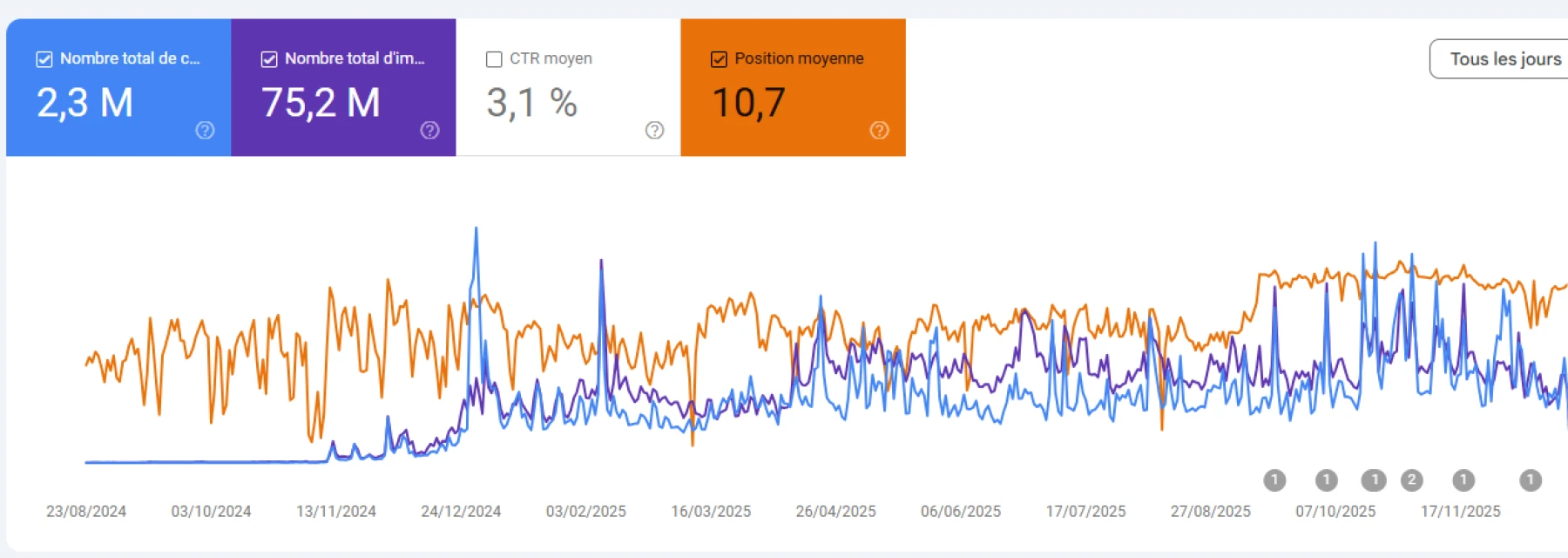Click the leftmost annotation badge on timeline
This screenshot has width=1568, height=558.
coord(1274,480)
